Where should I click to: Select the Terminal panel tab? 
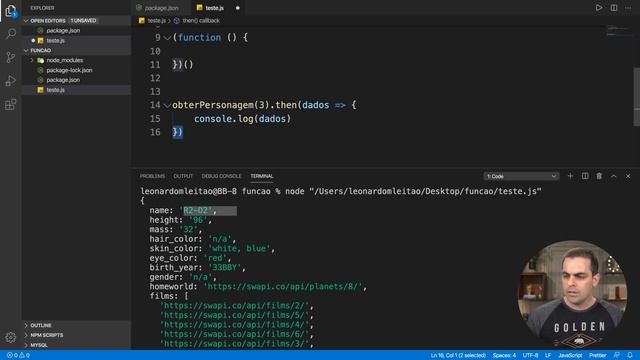click(x=262, y=176)
